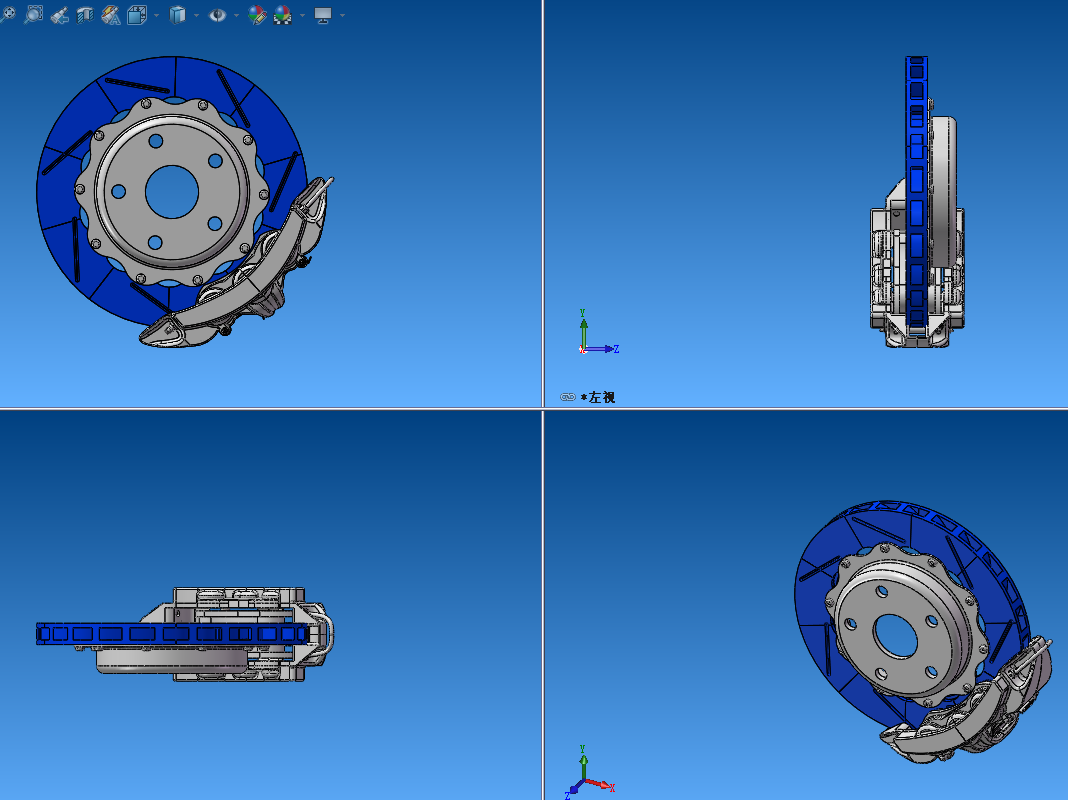Select the Zoom to Area tool
This screenshot has height=800, width=1068.
[33, 14]
